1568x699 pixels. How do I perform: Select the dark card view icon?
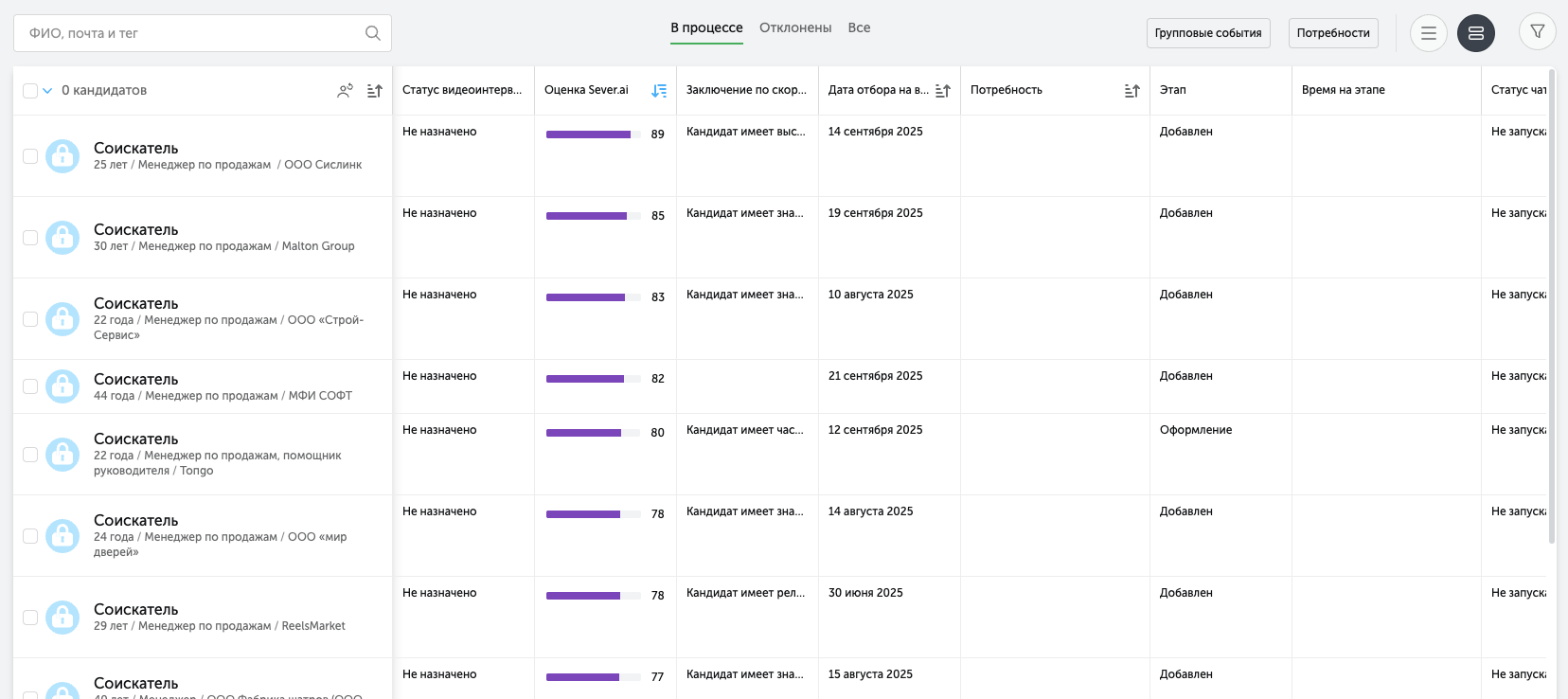(1475, 33)
